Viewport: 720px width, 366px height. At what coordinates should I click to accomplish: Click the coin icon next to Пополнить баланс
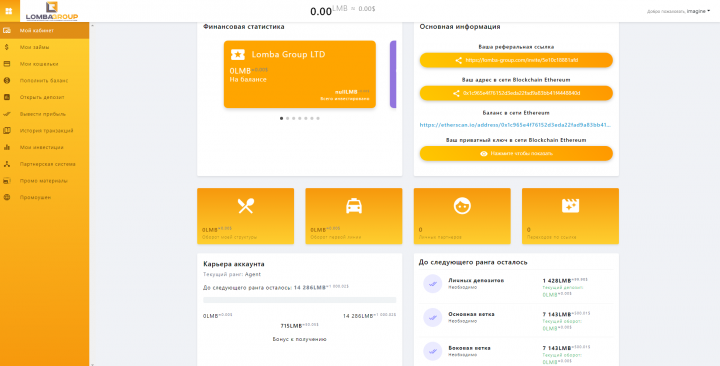click(x=7, y=80)
